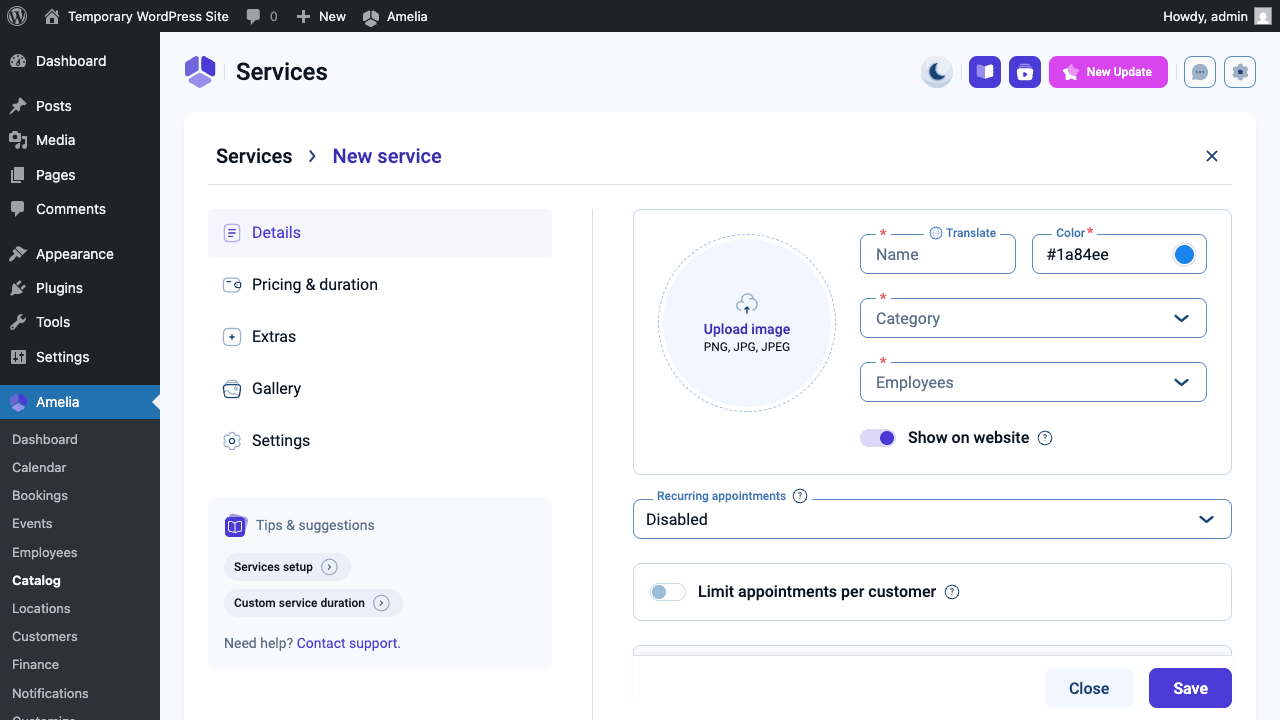
Task: Click the Translate globe icon
Action: click(936, 233)
